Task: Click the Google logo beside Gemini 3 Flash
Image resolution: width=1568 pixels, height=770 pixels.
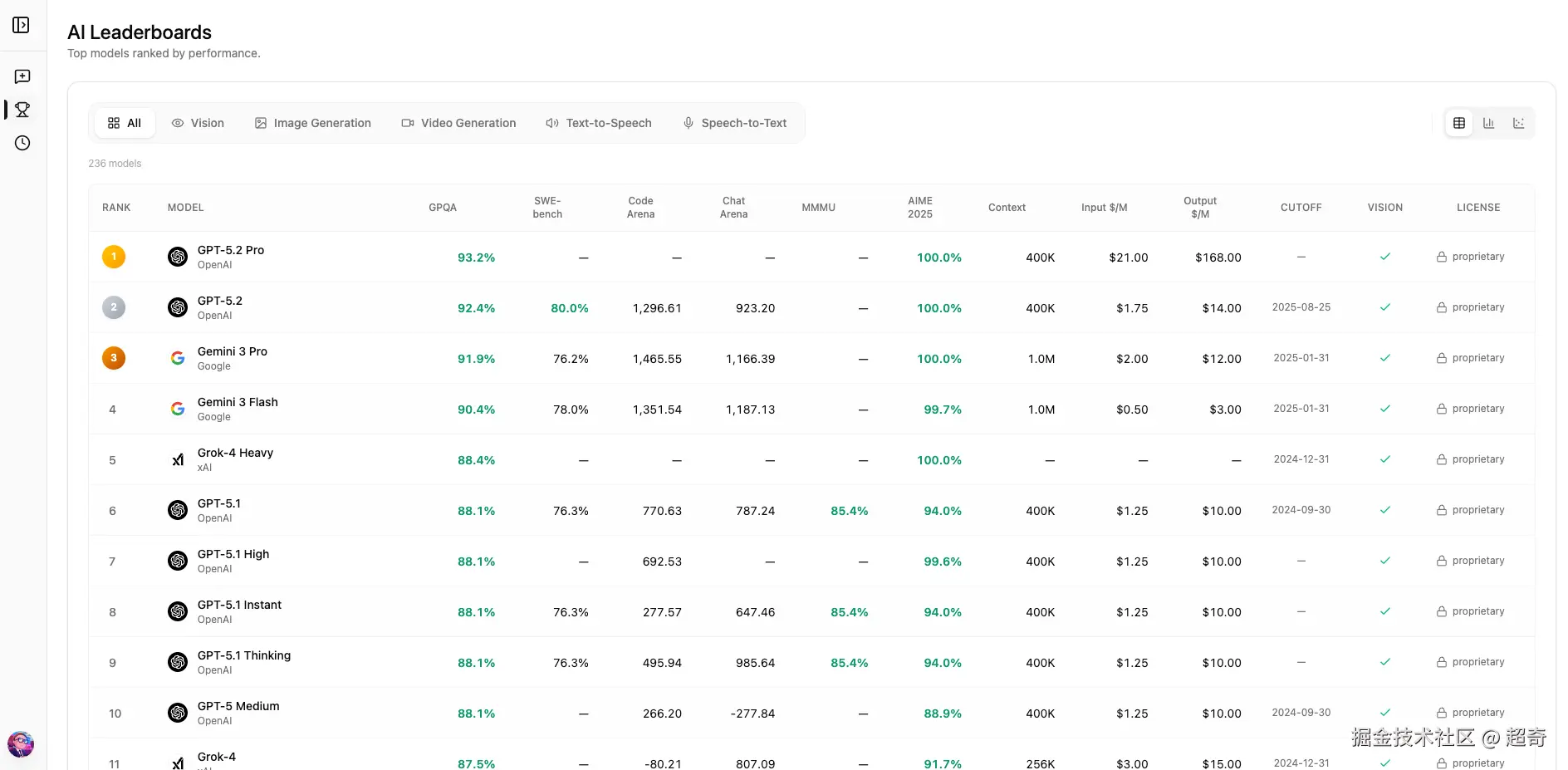Action: pos(178,409)
